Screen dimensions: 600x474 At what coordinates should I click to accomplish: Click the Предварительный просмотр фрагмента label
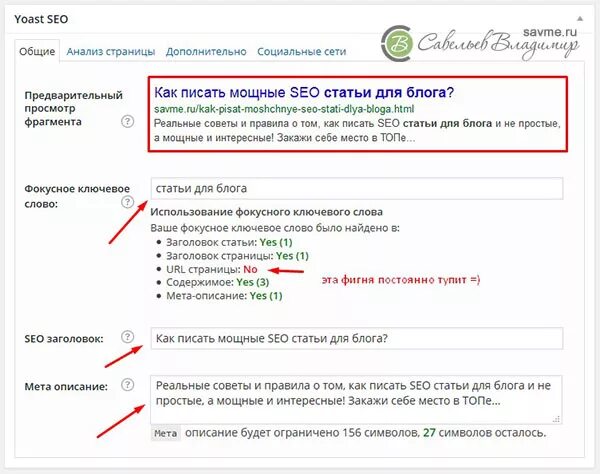(73, 108)
